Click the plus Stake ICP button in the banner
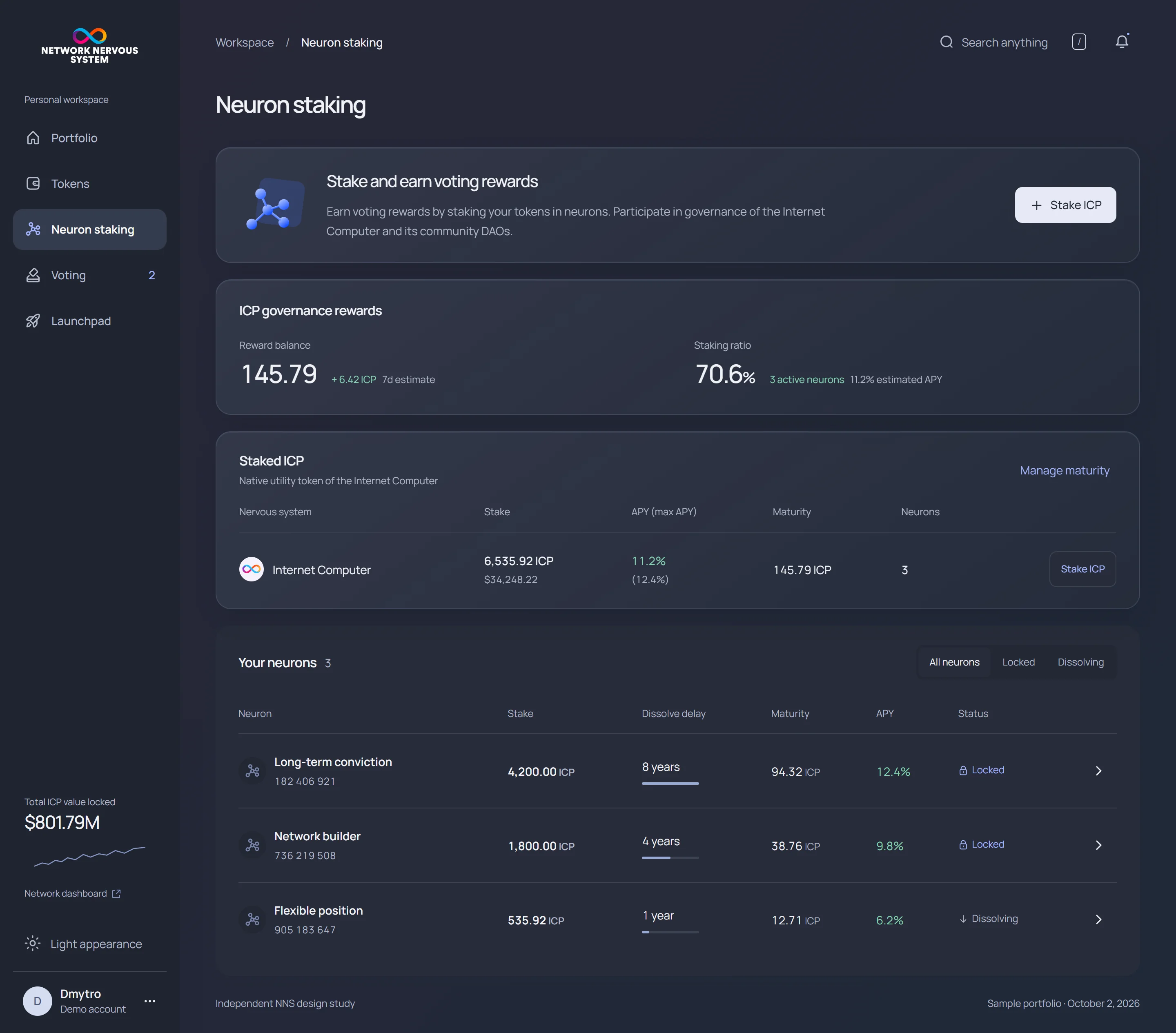 (x=1065, y=205)
